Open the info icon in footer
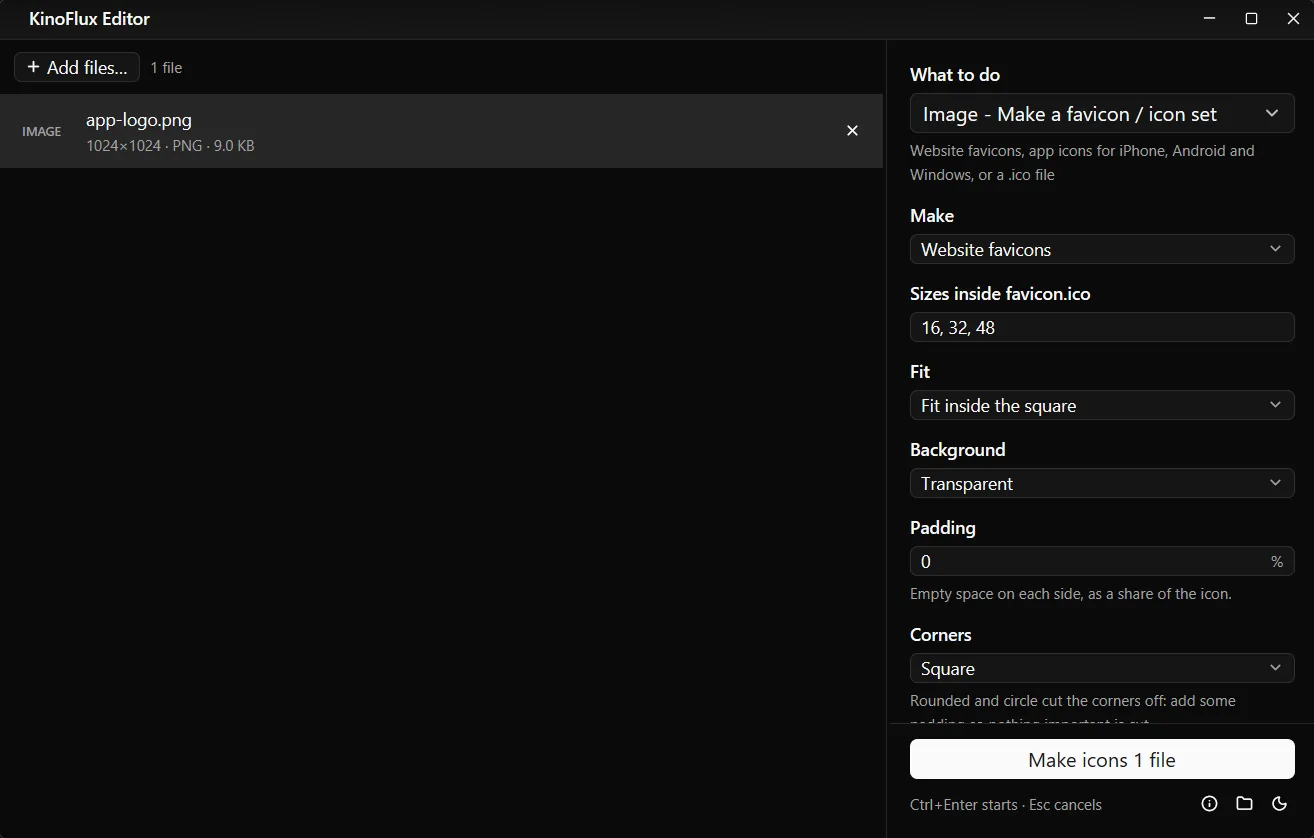Image resolution: width=1314 pixels, height=838 pixels. click(1209, 804)
